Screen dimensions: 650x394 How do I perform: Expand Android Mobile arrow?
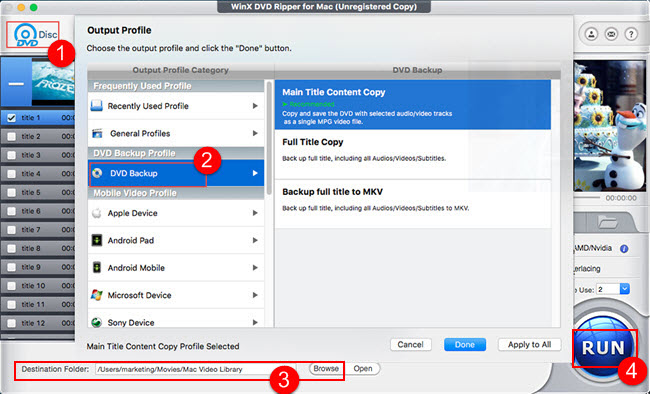click(x=255, y=268)
